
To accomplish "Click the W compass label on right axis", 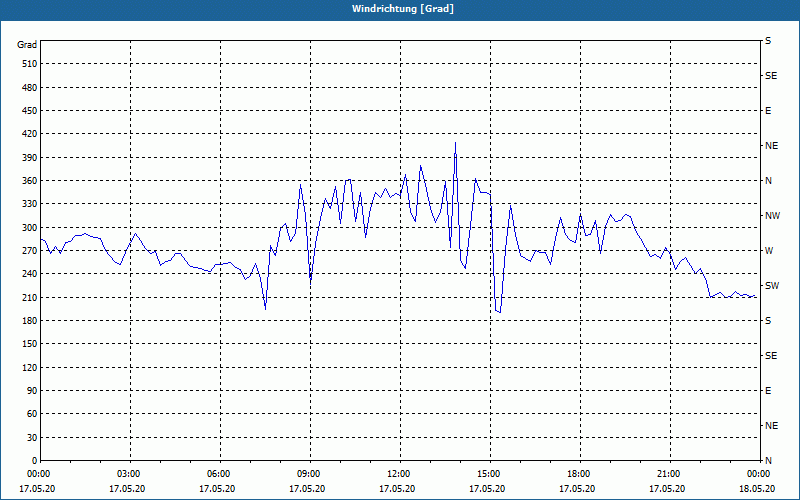I will tap(769, 251).
